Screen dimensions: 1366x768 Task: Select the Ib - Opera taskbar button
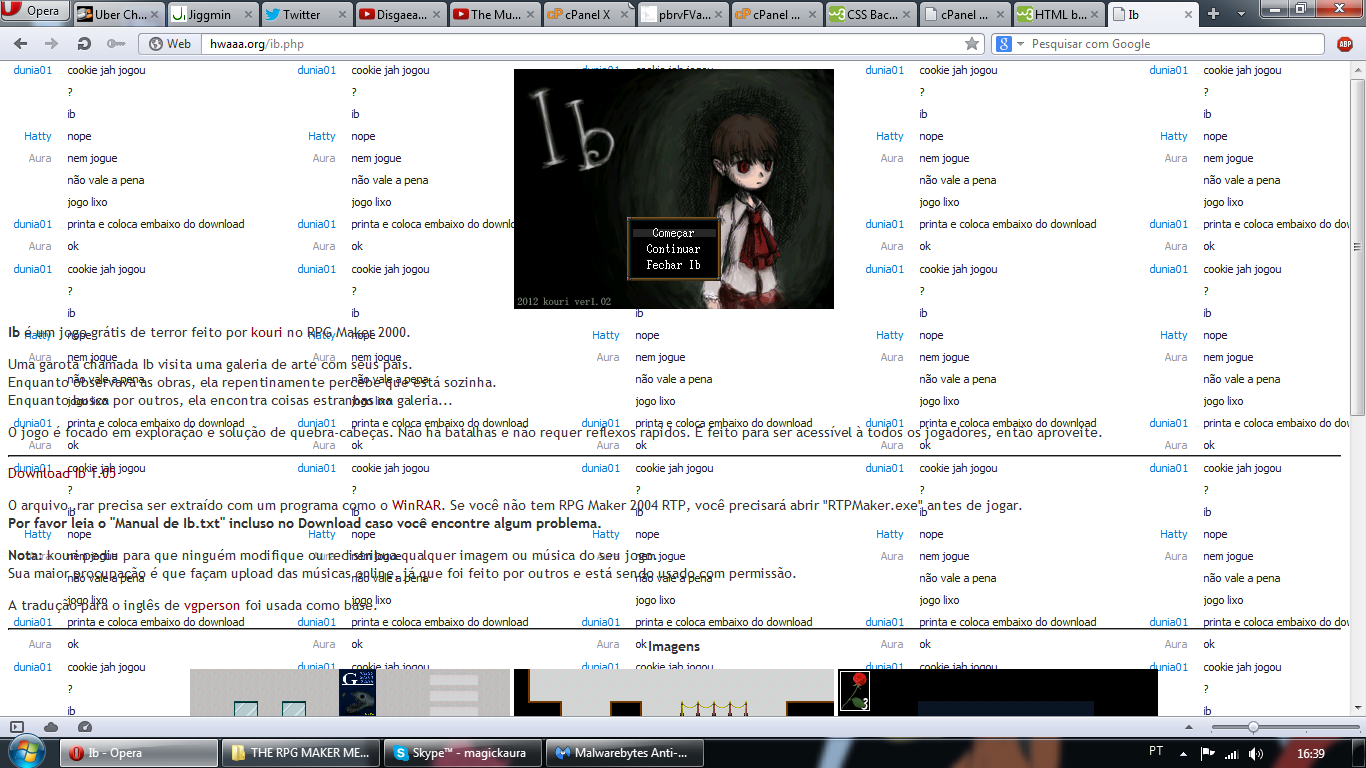tap(139, 753)
